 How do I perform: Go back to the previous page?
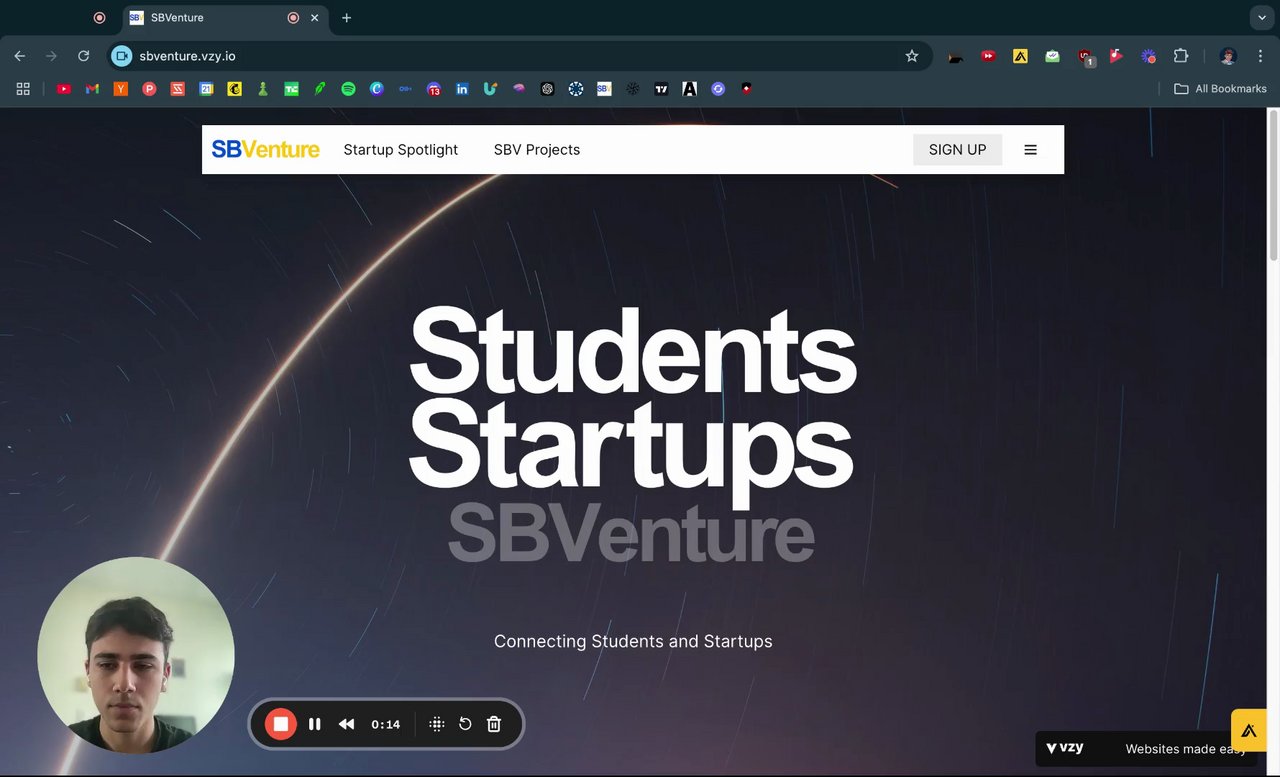point(20,56)
